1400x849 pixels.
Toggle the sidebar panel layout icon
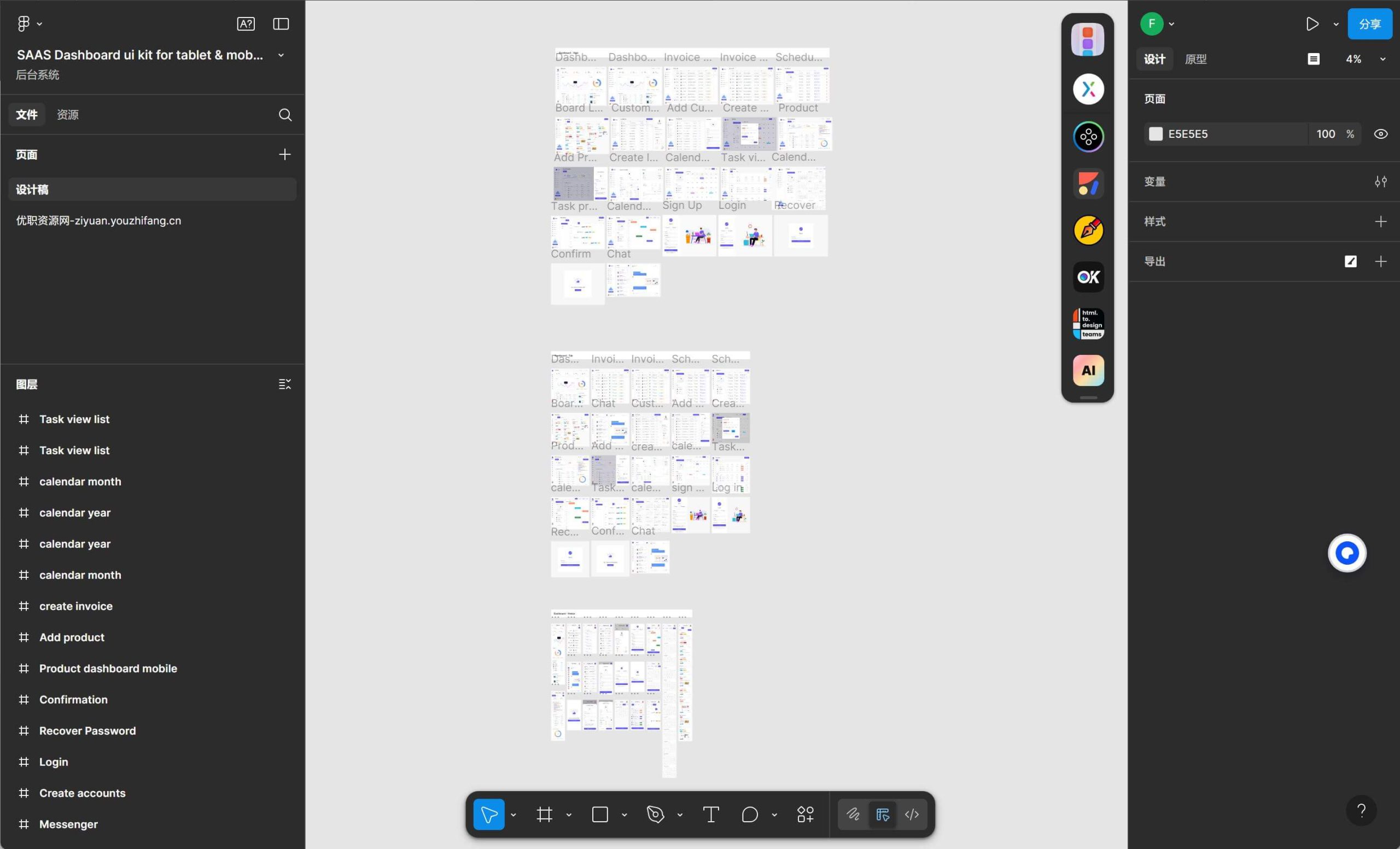pyautogui.click(x=281, y=24)
